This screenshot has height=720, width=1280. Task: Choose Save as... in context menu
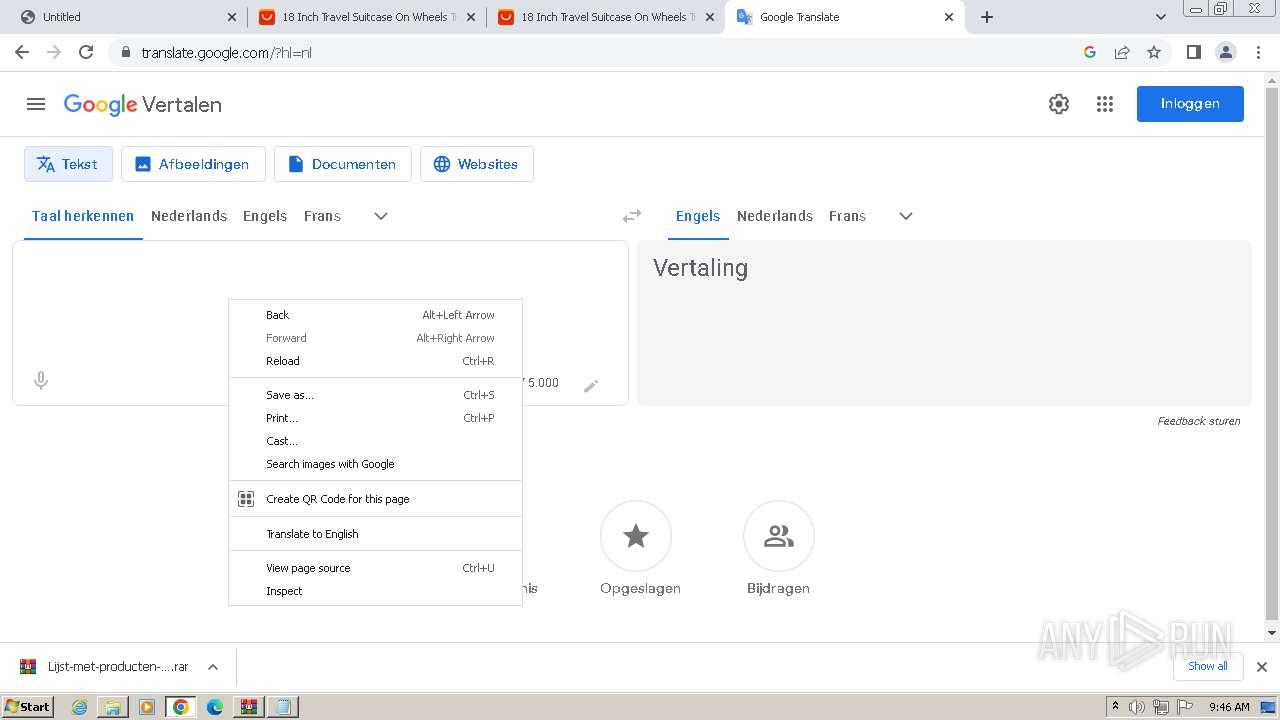click(x=375, y=395)
